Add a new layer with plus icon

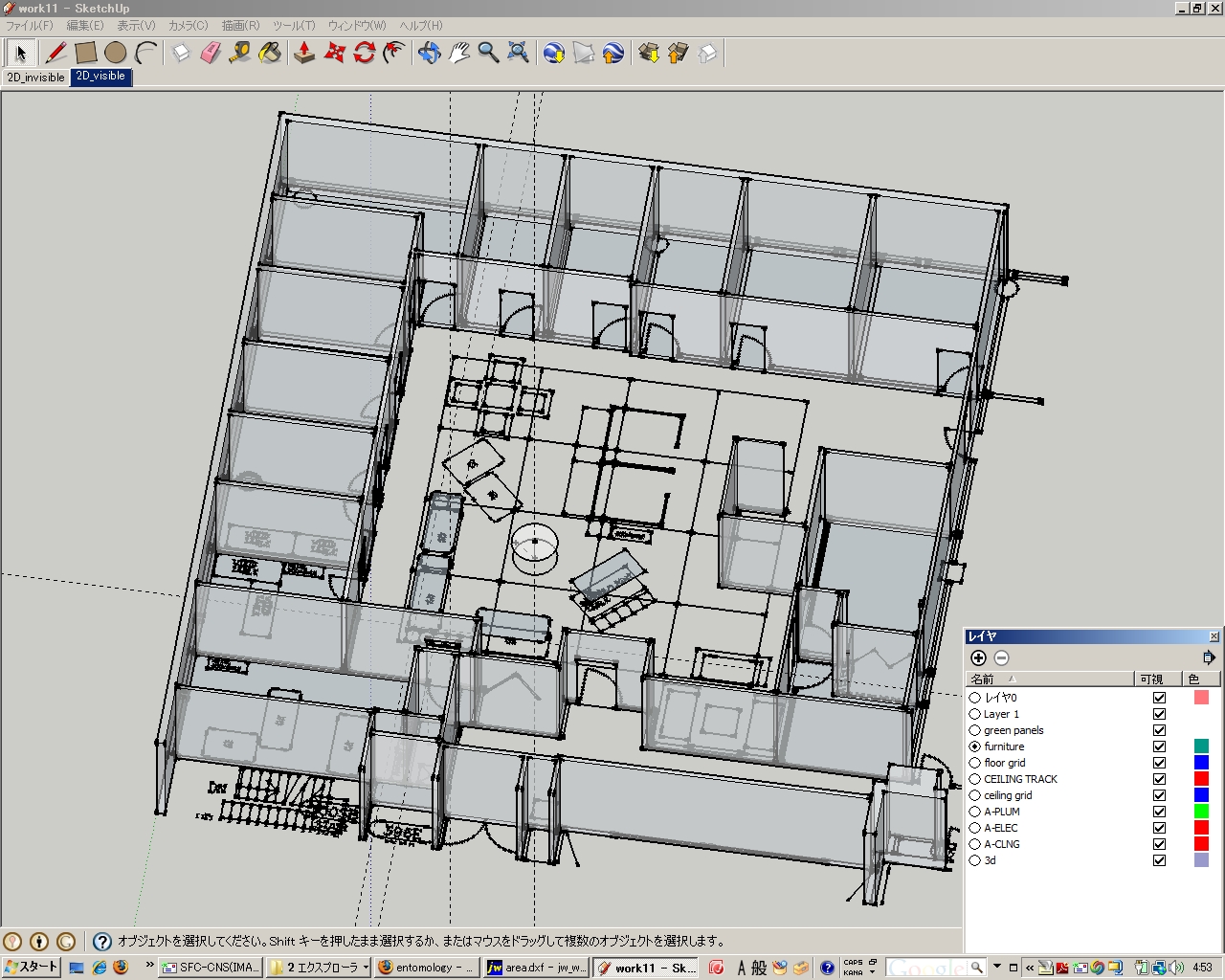pos(978,657)
